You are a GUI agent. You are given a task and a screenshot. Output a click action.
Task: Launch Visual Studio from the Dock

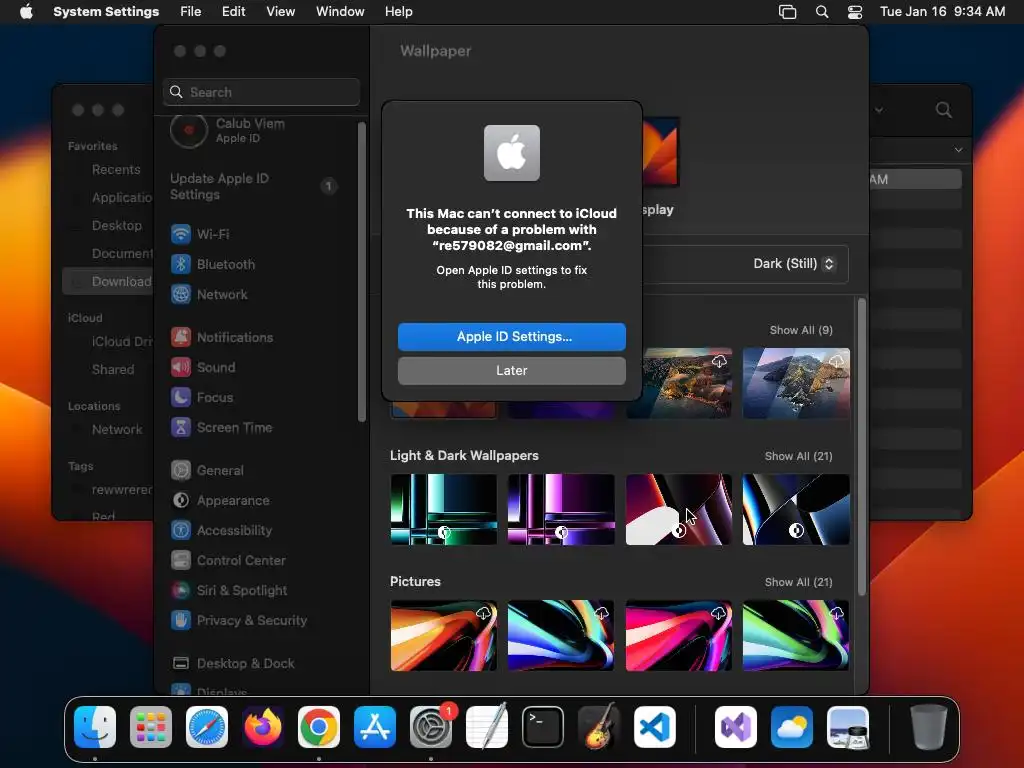pyautogui.click(x=736, y=727)
